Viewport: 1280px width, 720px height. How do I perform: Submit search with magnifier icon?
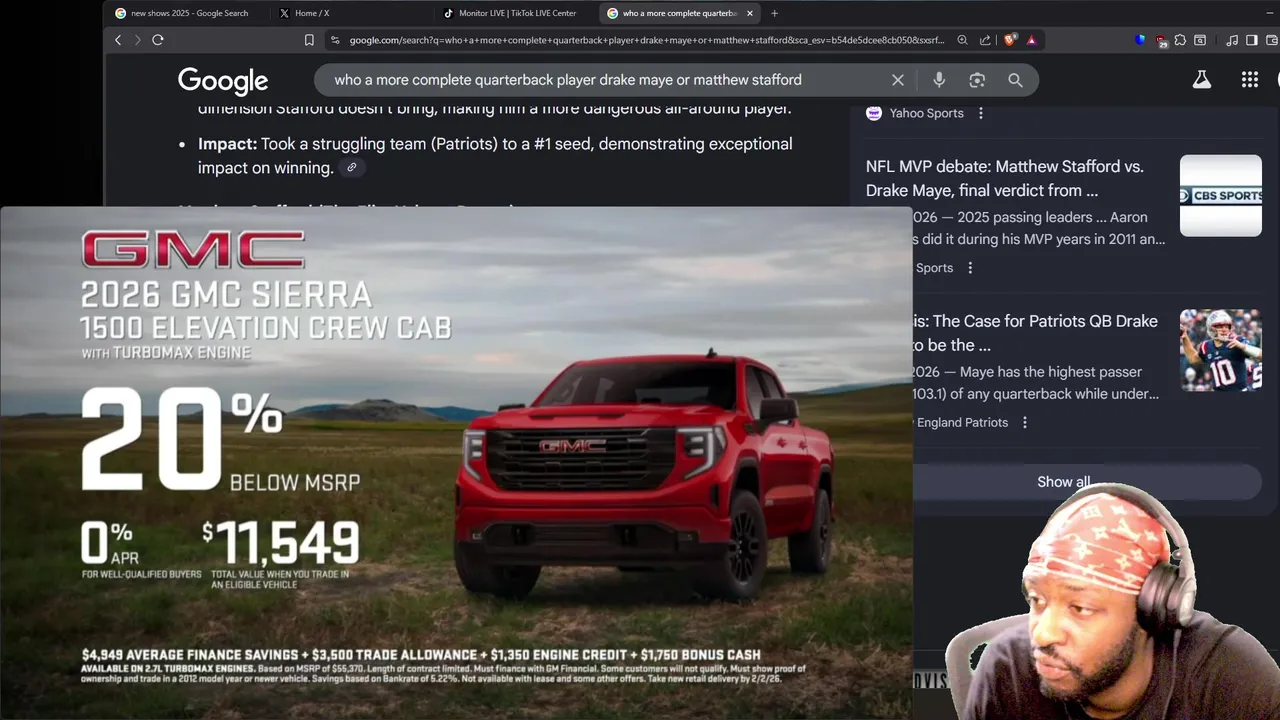1015,80
